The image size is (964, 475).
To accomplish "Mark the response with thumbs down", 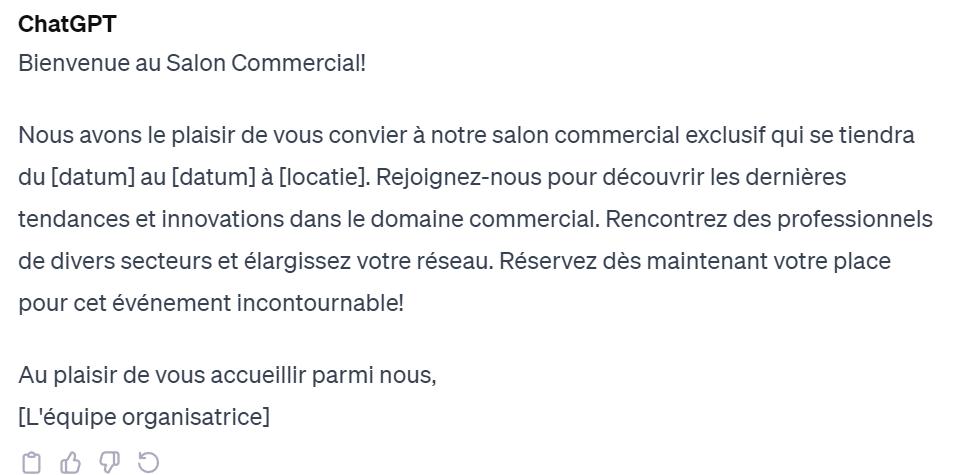I will tap(109, 462).
